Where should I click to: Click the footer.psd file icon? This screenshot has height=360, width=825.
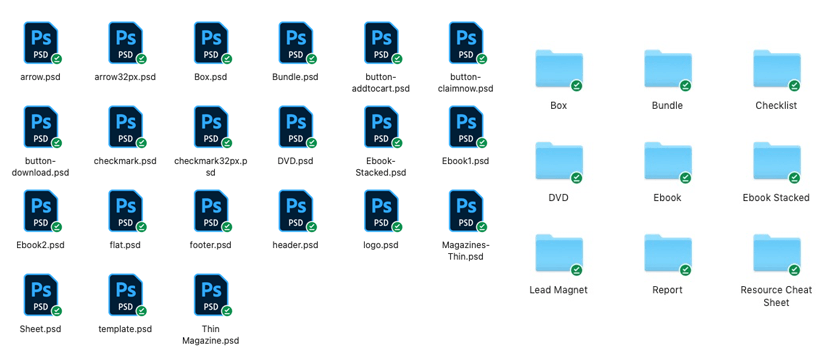[x=211, y=211]
